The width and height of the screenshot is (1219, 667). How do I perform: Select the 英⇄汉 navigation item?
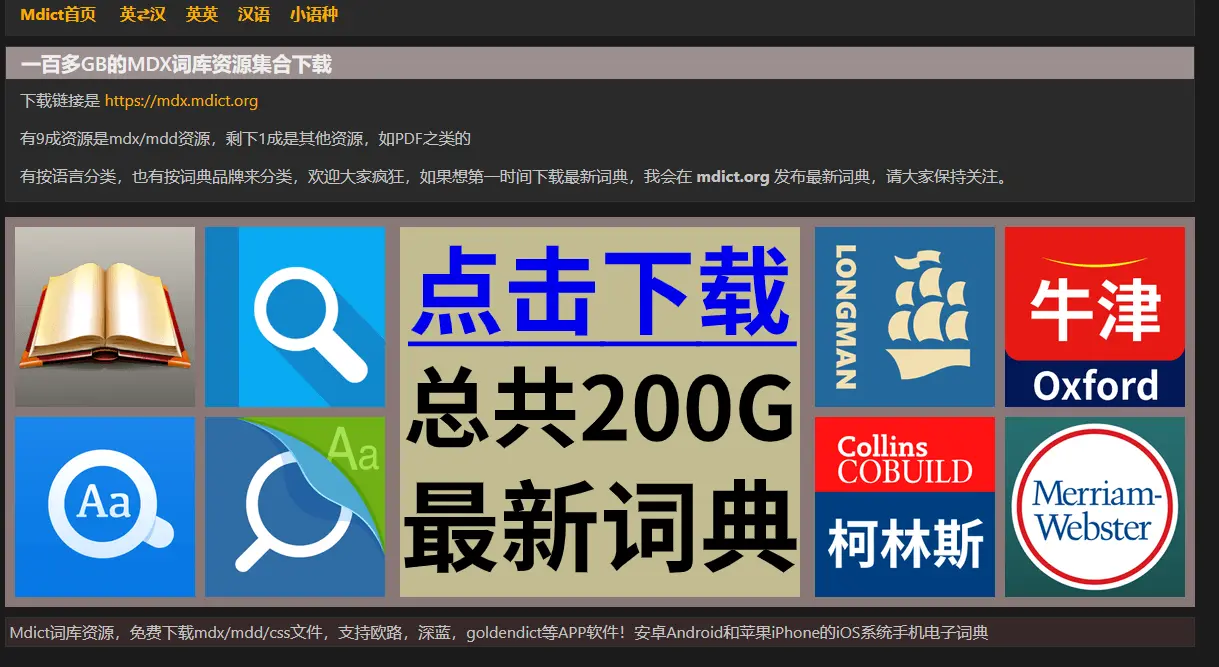(143, 14)
